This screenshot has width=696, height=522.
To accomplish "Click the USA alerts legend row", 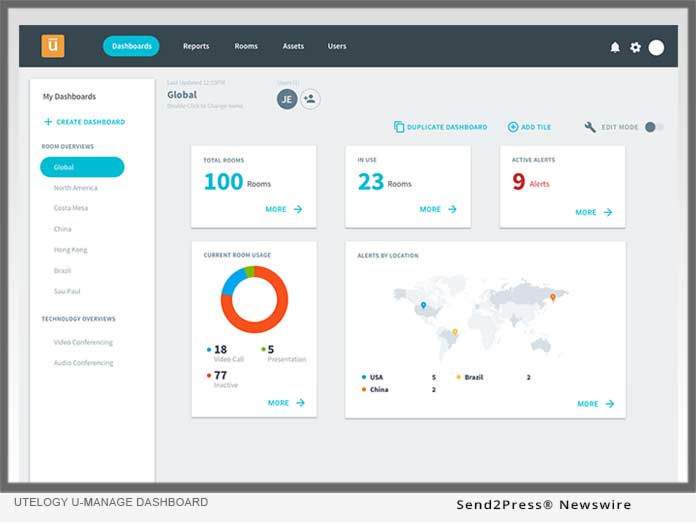I will point(399,377).
